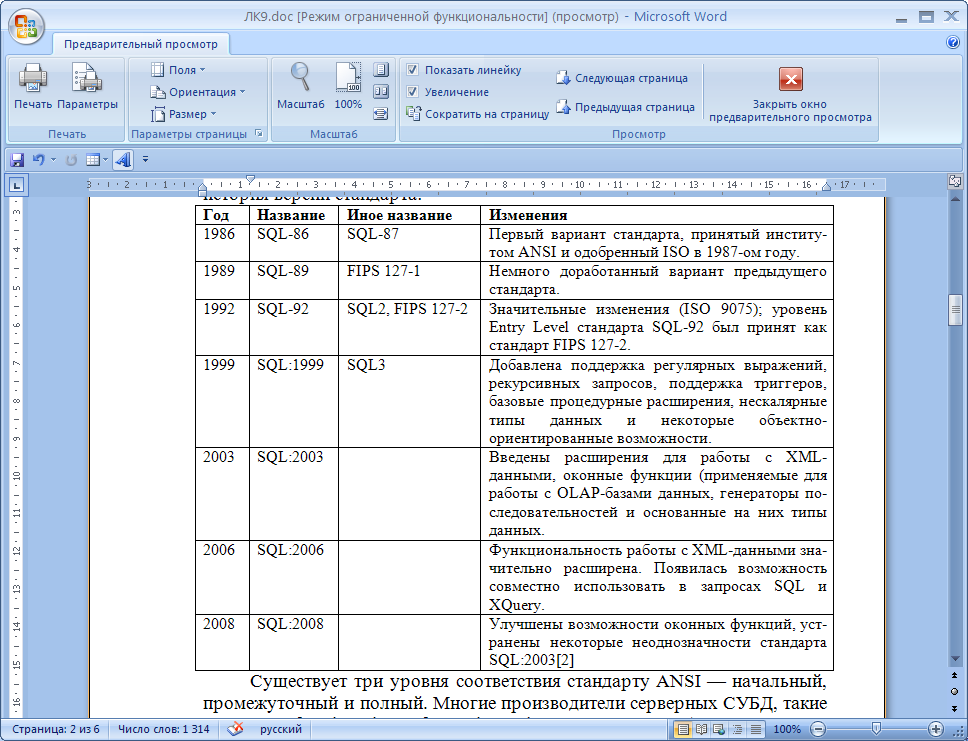Click the redo icon in quick toolbar
Image resolution: width=968 pixels, height=741 pixels.
click(72, 160)
